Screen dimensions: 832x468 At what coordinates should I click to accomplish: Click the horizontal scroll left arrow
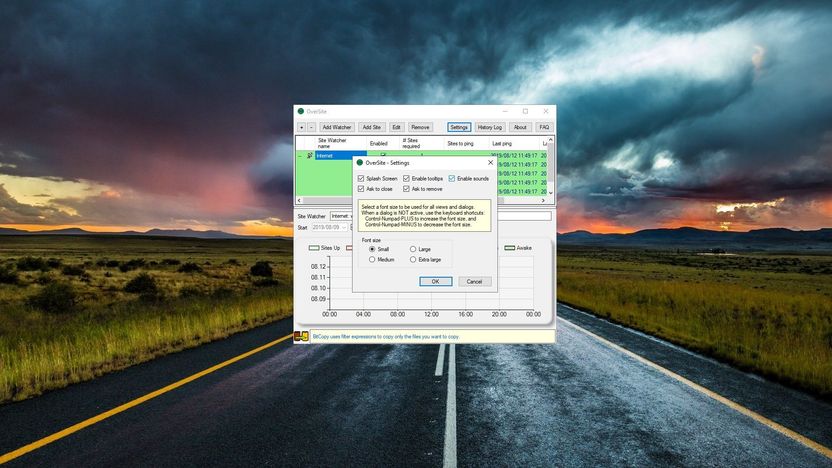click(x=299, y=201)
